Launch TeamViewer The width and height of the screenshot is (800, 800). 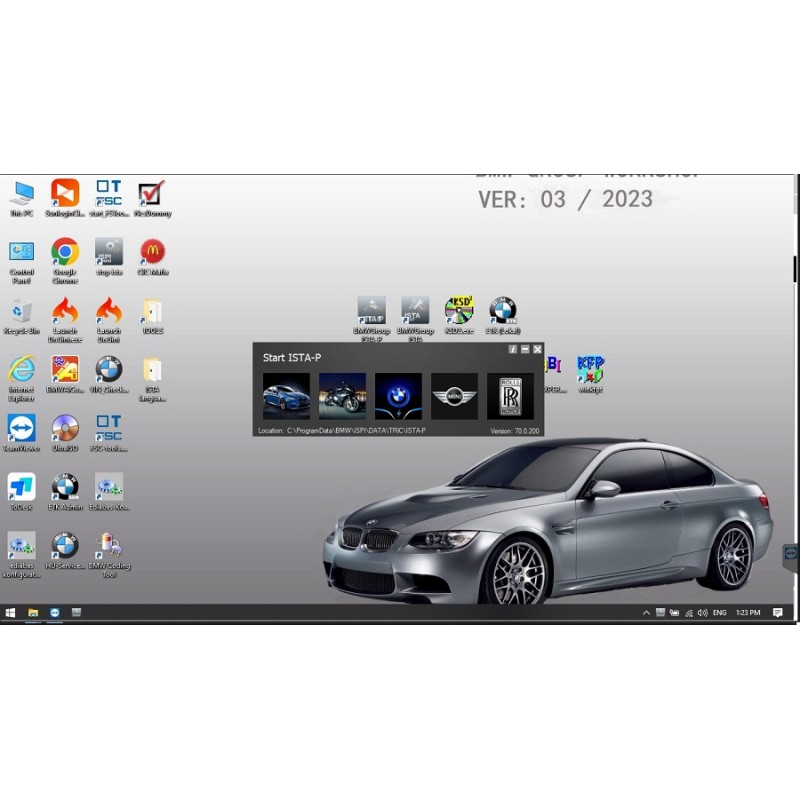click(x=20, y=428)
